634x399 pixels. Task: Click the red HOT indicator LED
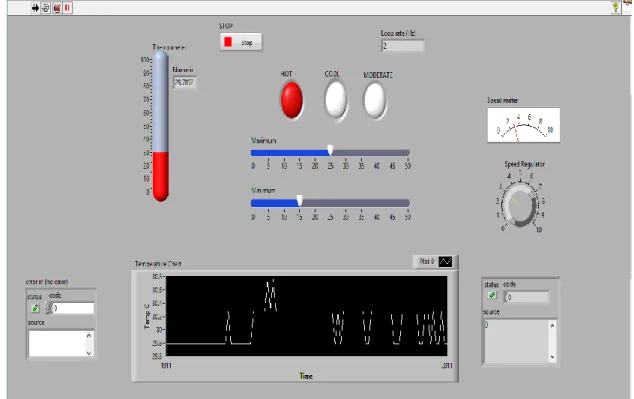(292, 100)
